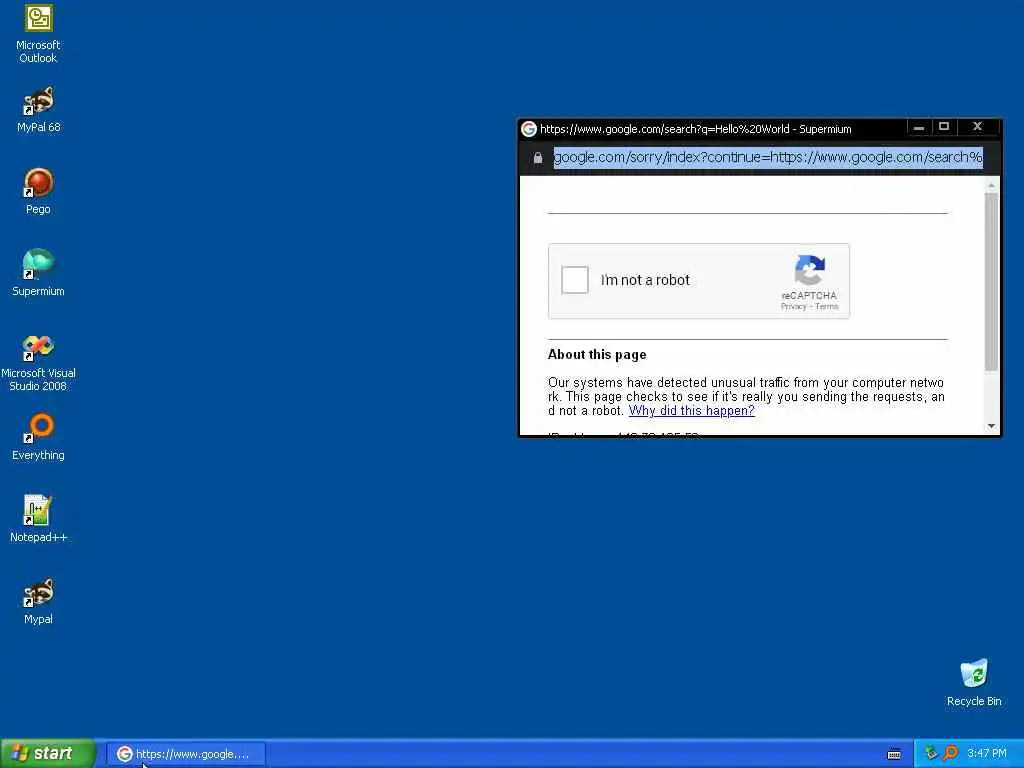Minimize the Supermium window
1024x768 pixels.
pos(919,127)
